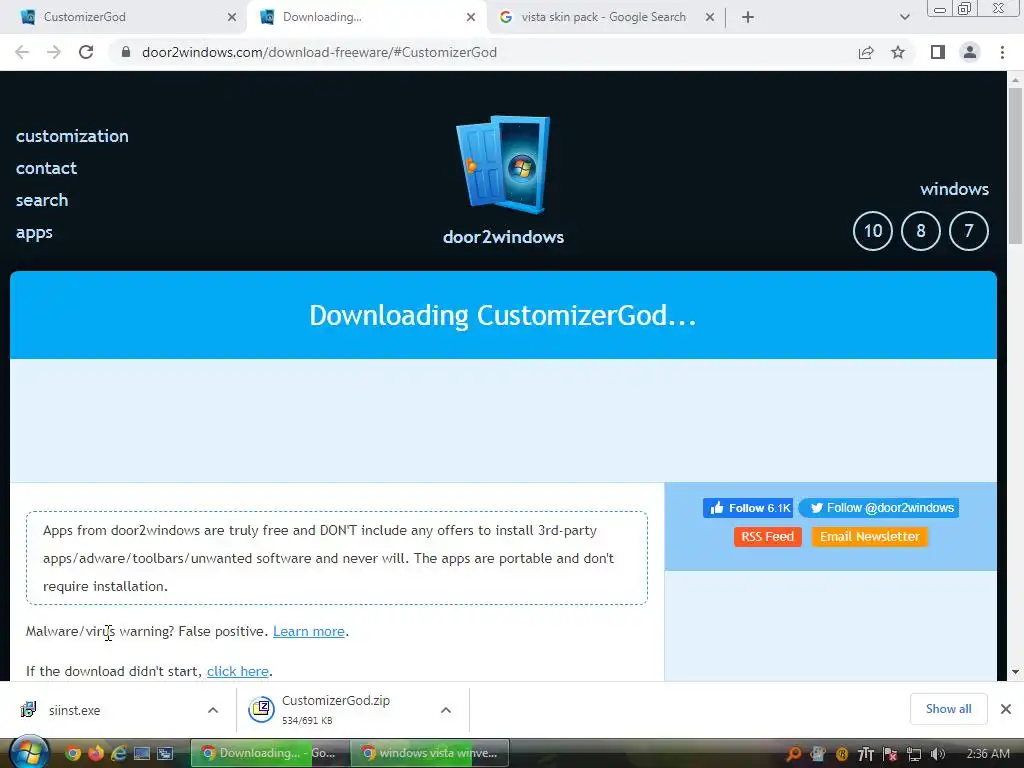Image resolution: width=1024 pixels, height=768 pixels.
Task: Open the flag security alert tray icon
Action: 889,754
